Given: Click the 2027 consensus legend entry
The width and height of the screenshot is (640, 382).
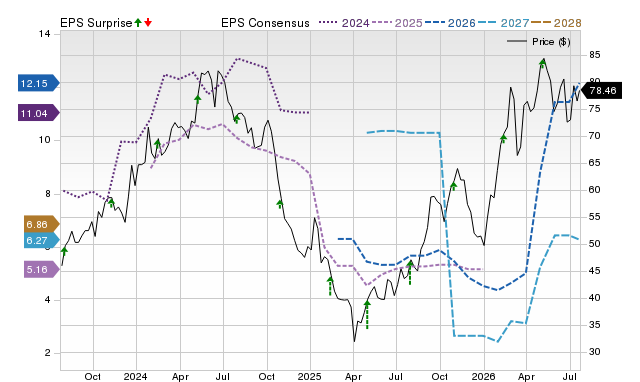Looking at the screenshot, I should (503, 23).
